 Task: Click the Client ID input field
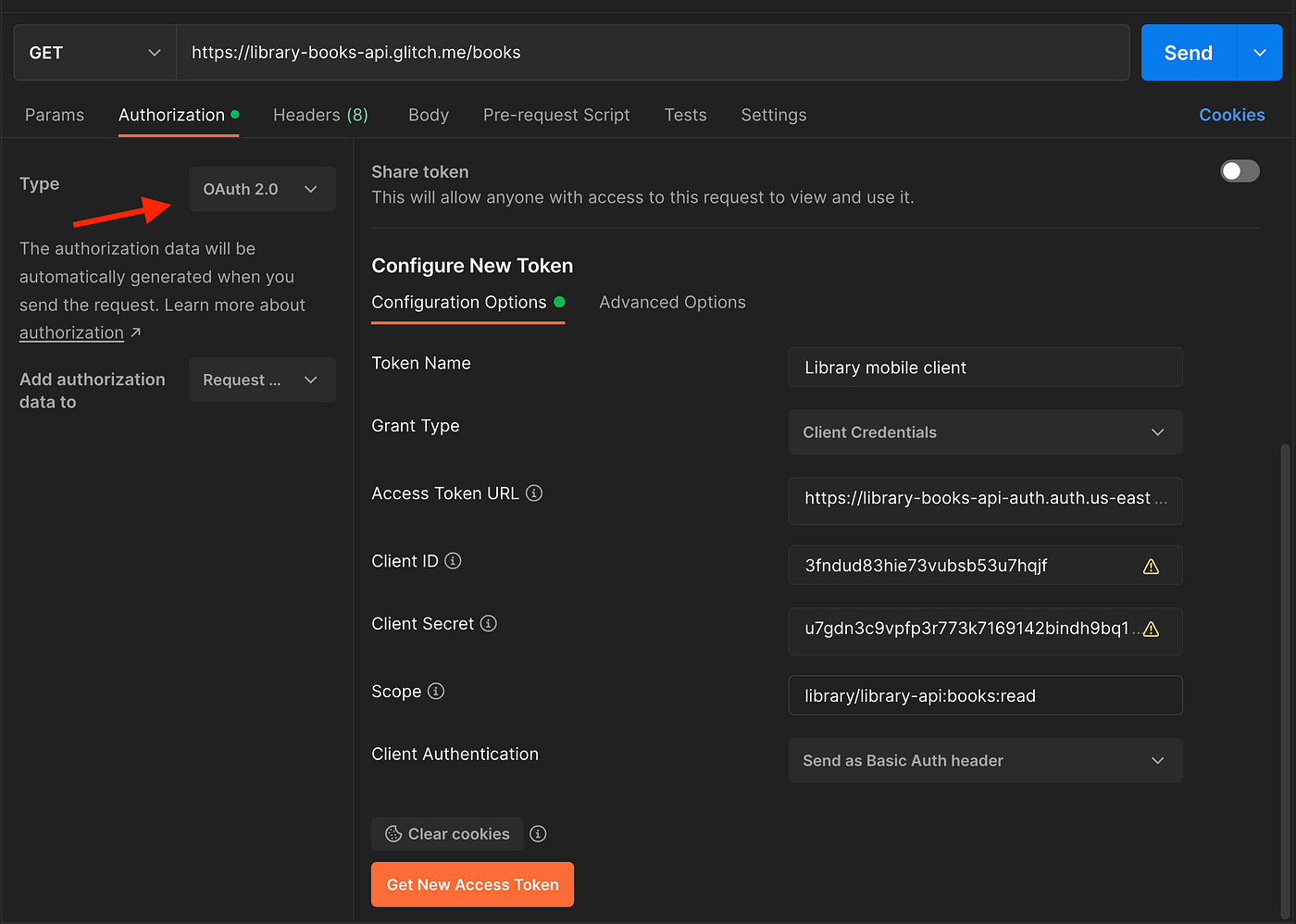click(985, 566)
